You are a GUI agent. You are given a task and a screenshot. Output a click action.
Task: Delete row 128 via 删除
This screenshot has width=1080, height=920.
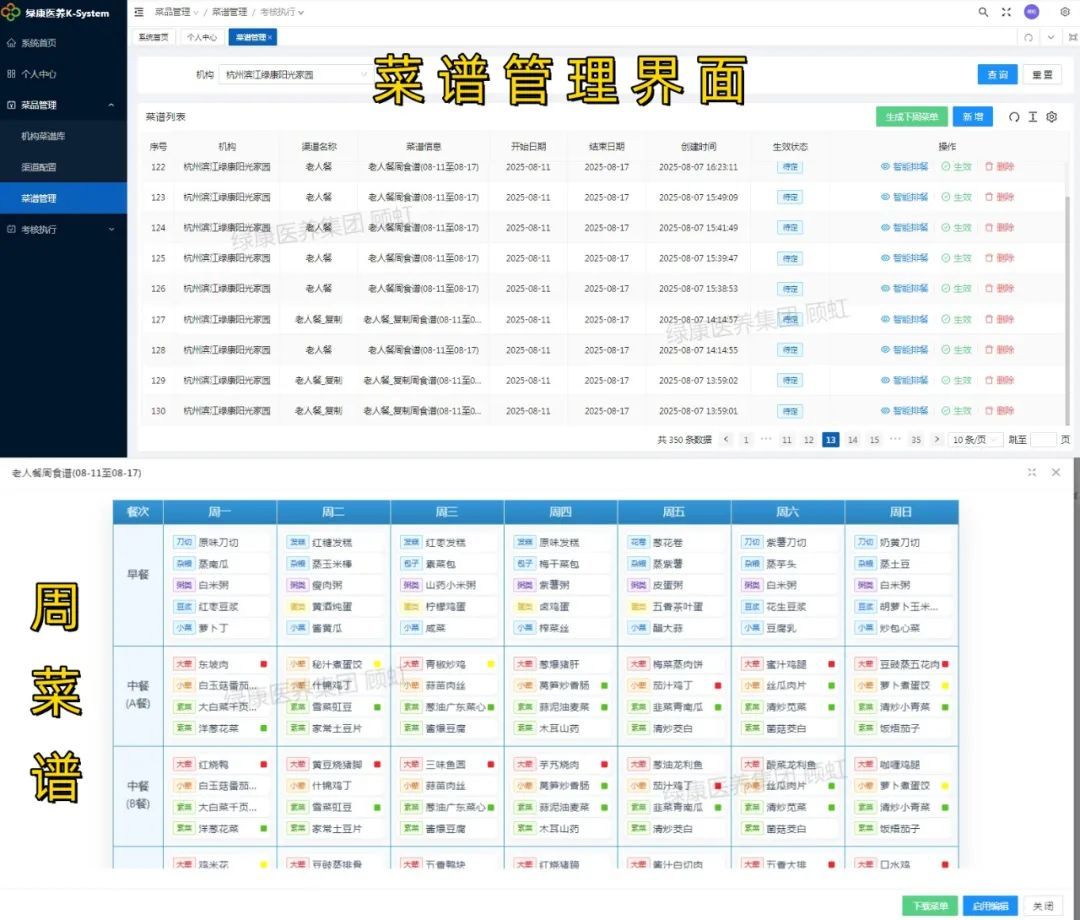pos(999,350)
